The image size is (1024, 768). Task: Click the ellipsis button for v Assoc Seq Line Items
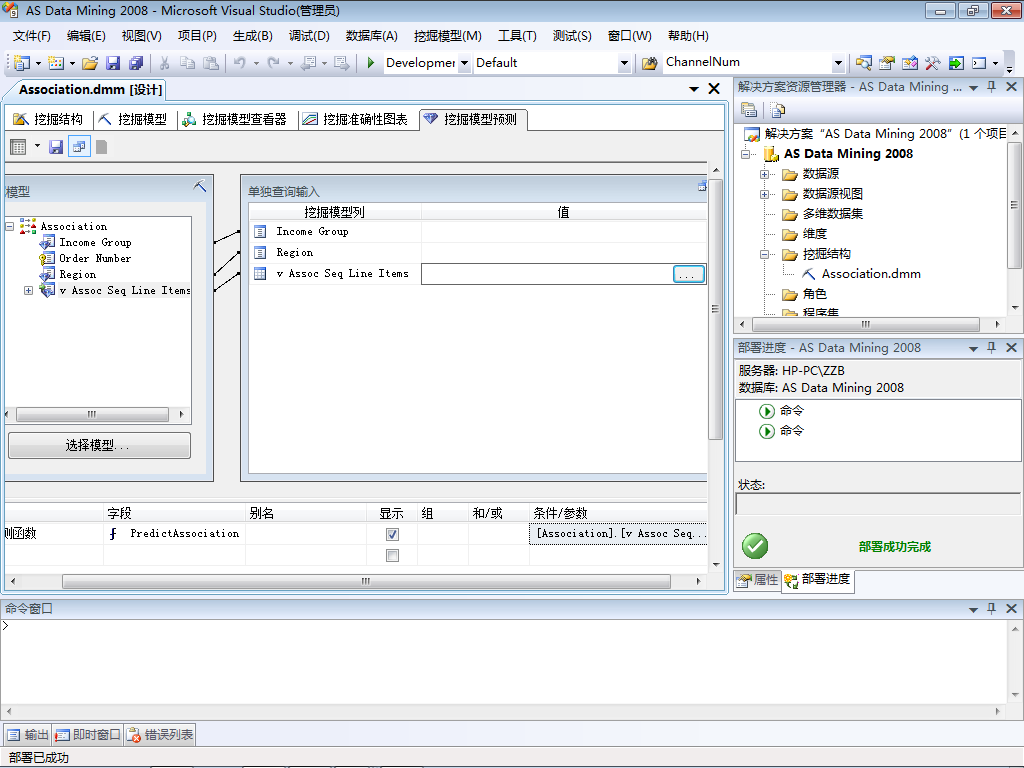point(688,274)
